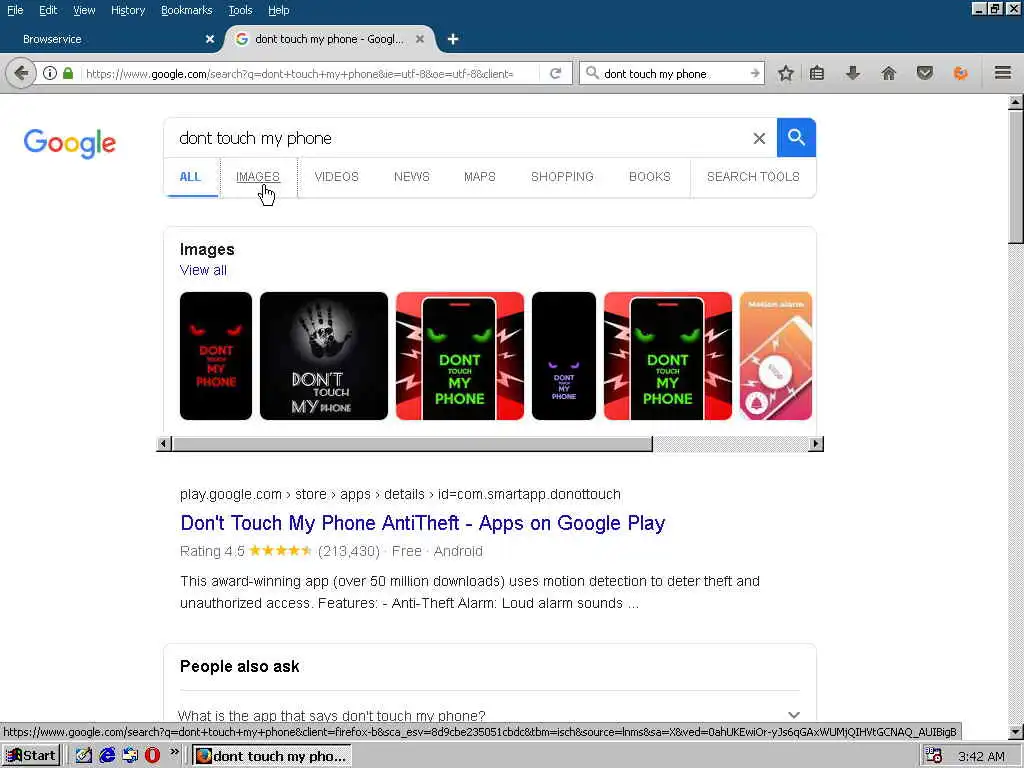This screenshot has height=768, width=1024.
Task: Click the blue Google search button
Action: (x=796, y=137)
